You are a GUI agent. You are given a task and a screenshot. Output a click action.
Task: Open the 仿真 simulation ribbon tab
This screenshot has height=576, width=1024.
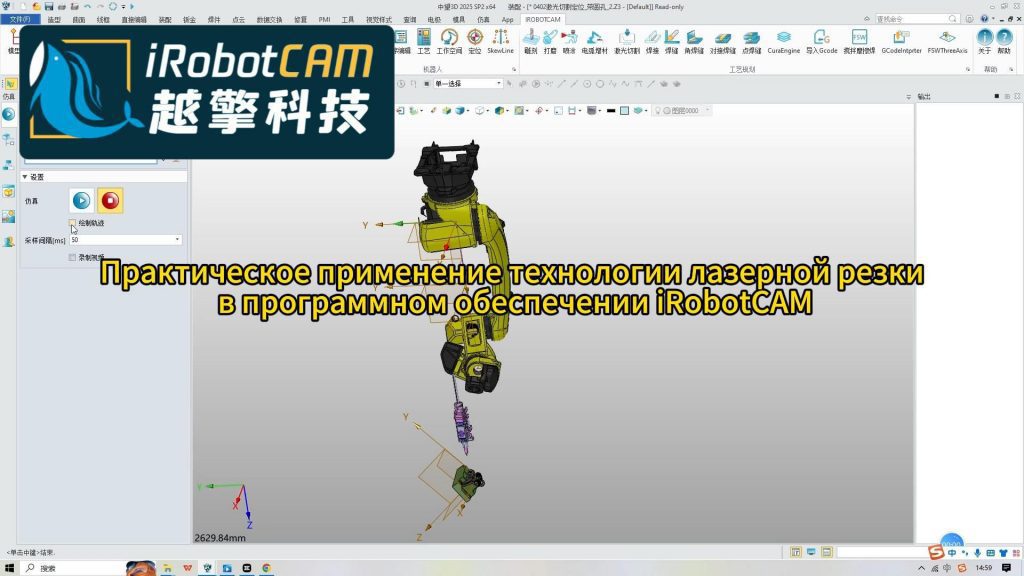coord(483,20)
